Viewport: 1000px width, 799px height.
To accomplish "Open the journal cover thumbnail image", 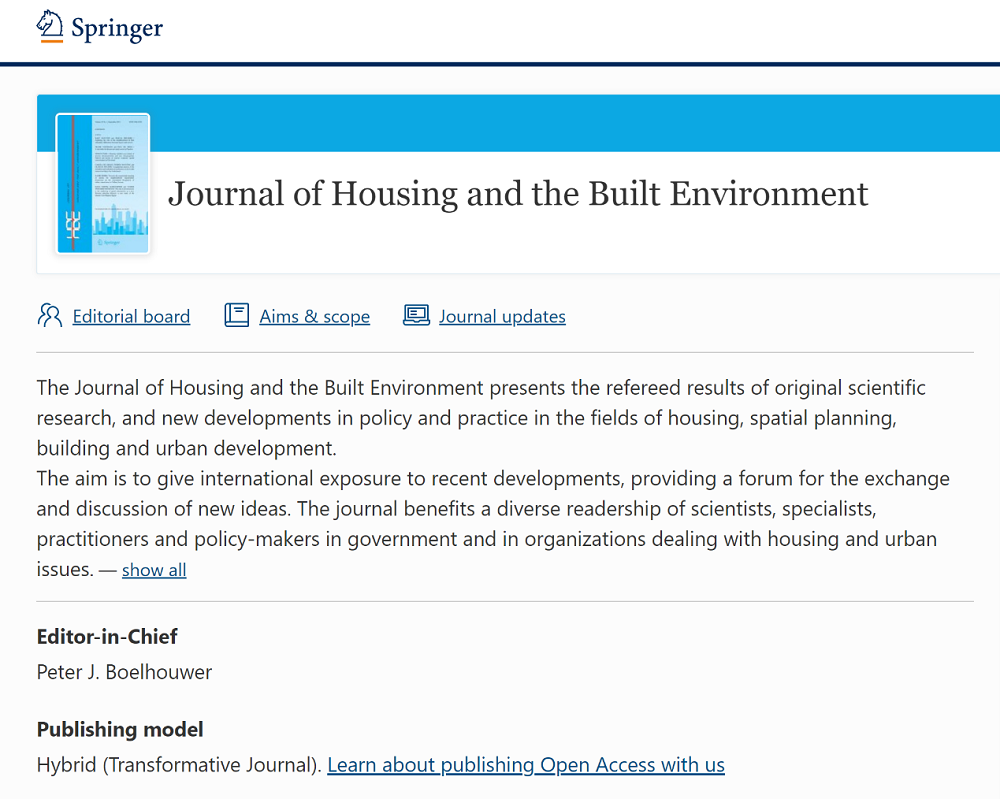I will pyautogui.click(x=102, y=183).
